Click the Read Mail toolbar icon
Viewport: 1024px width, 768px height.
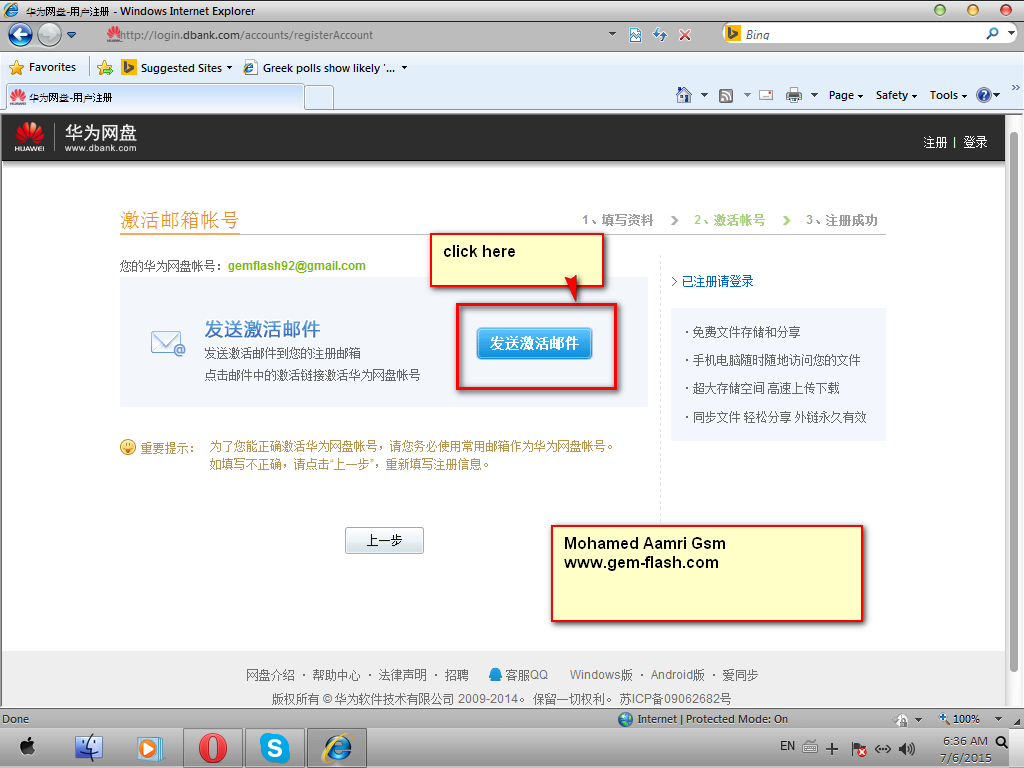pos(766,95)
